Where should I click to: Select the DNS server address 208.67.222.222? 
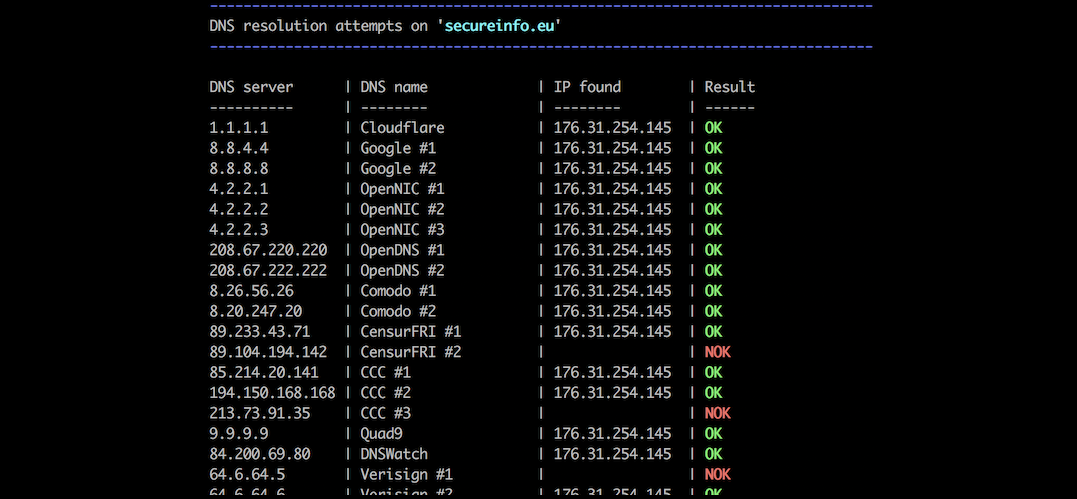[x=269, y=270]
